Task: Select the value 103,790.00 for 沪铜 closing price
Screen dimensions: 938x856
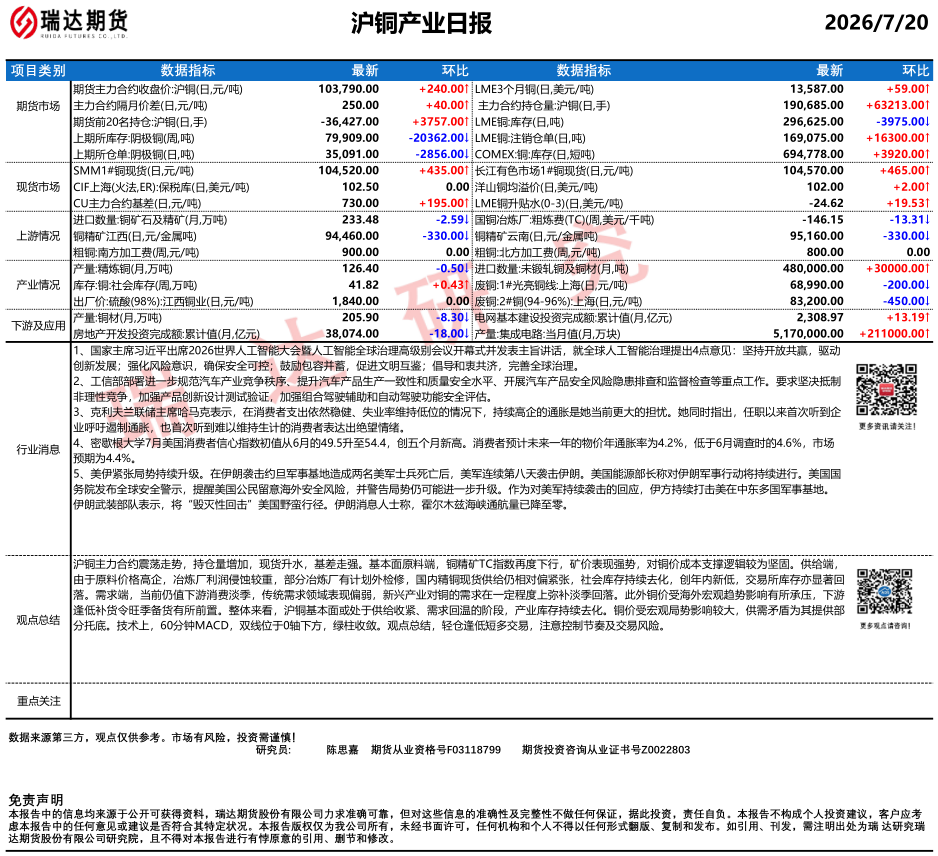Action: point(349,89)
